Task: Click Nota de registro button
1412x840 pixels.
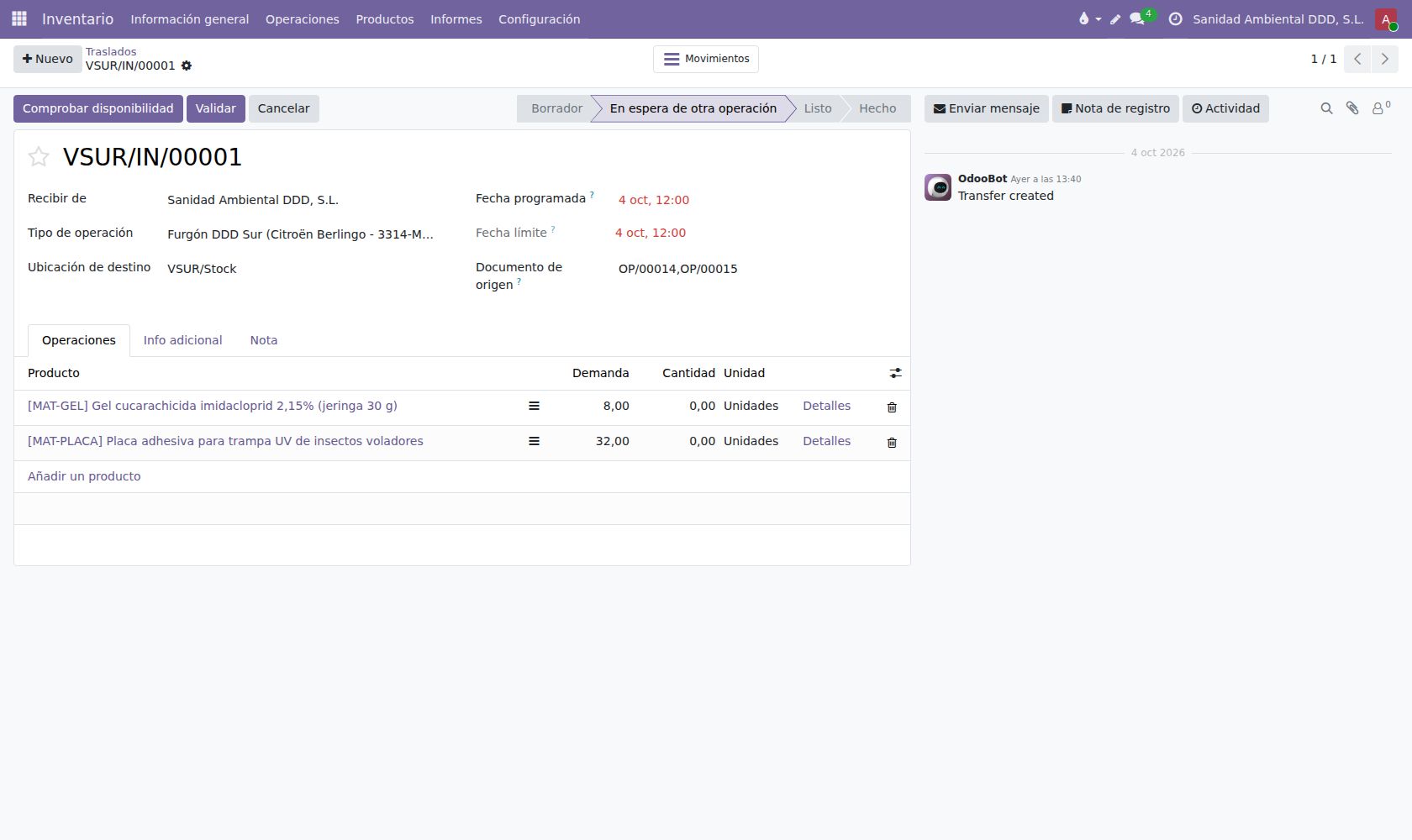Action: (x=1115, y=108)
